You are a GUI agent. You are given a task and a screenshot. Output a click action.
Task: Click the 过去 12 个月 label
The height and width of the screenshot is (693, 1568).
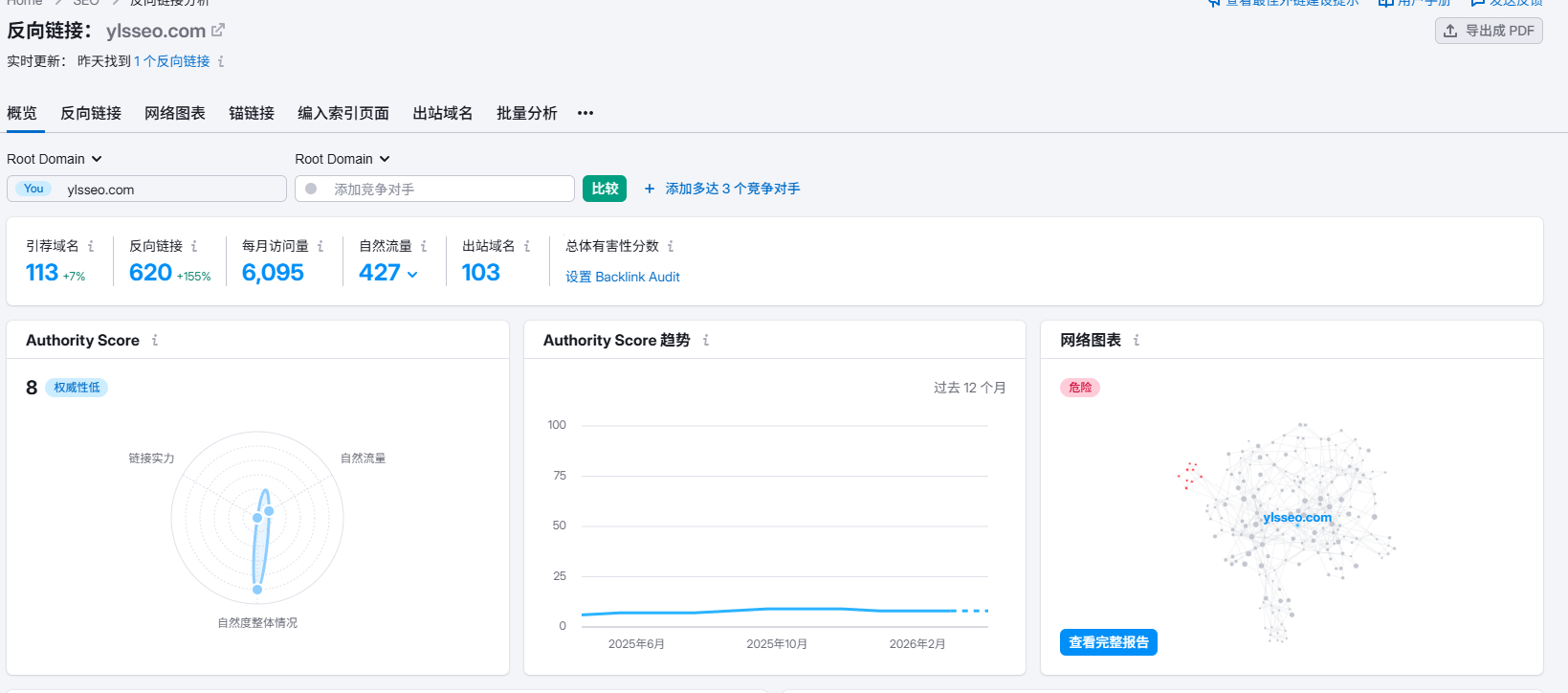coord(970,388)
